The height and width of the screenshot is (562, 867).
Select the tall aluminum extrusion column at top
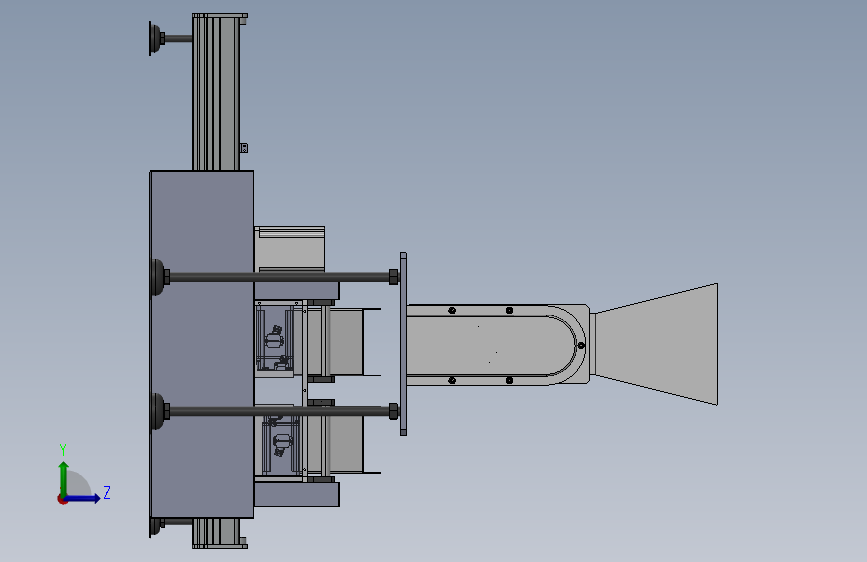coord(217,93)
